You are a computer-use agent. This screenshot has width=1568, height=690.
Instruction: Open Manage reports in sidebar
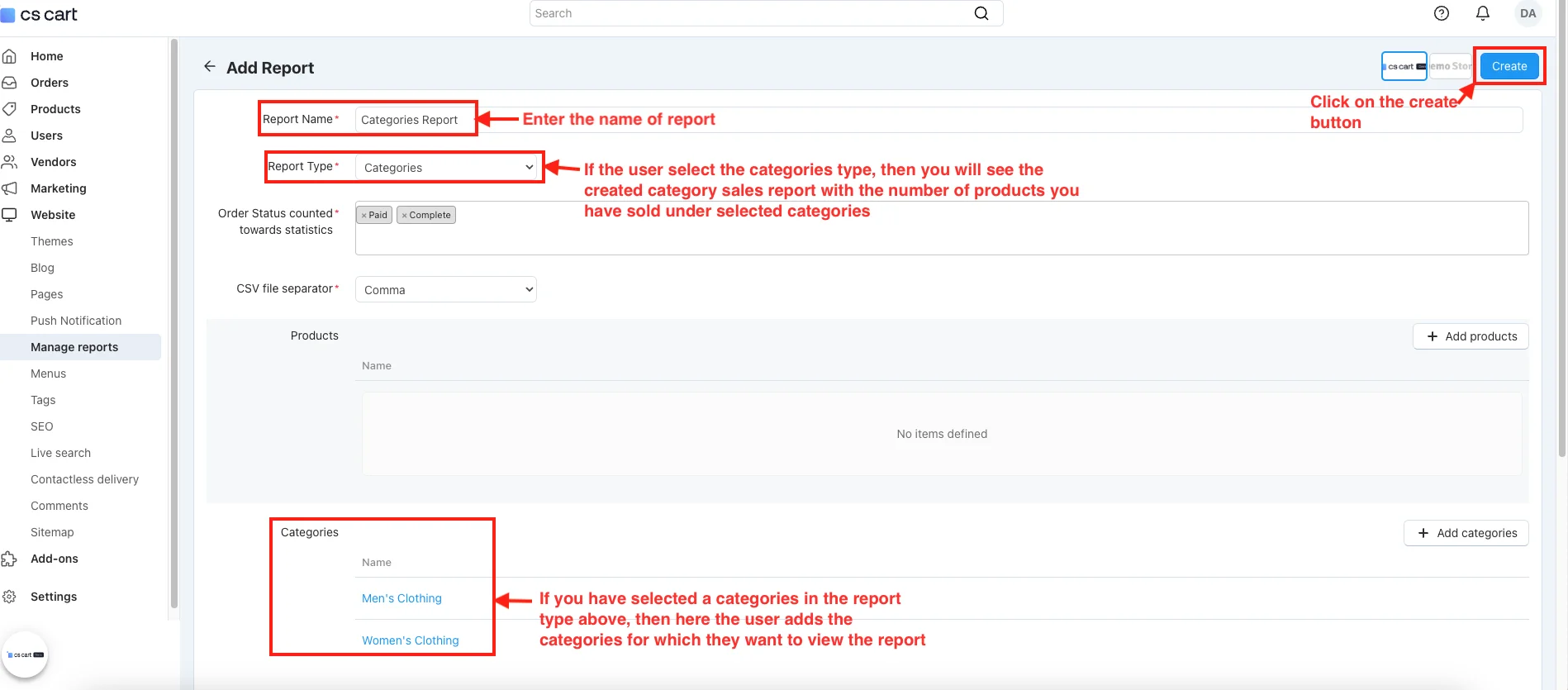coord(74,347)
